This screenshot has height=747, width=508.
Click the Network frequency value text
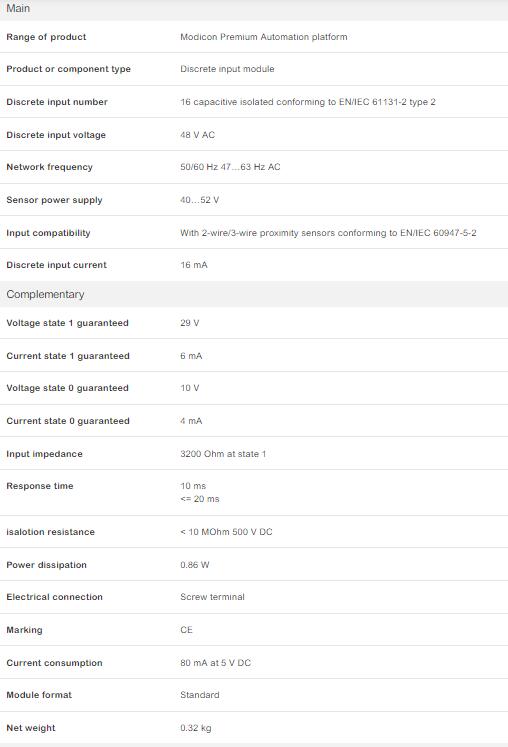pyautogui.click(x=230, y=167)
